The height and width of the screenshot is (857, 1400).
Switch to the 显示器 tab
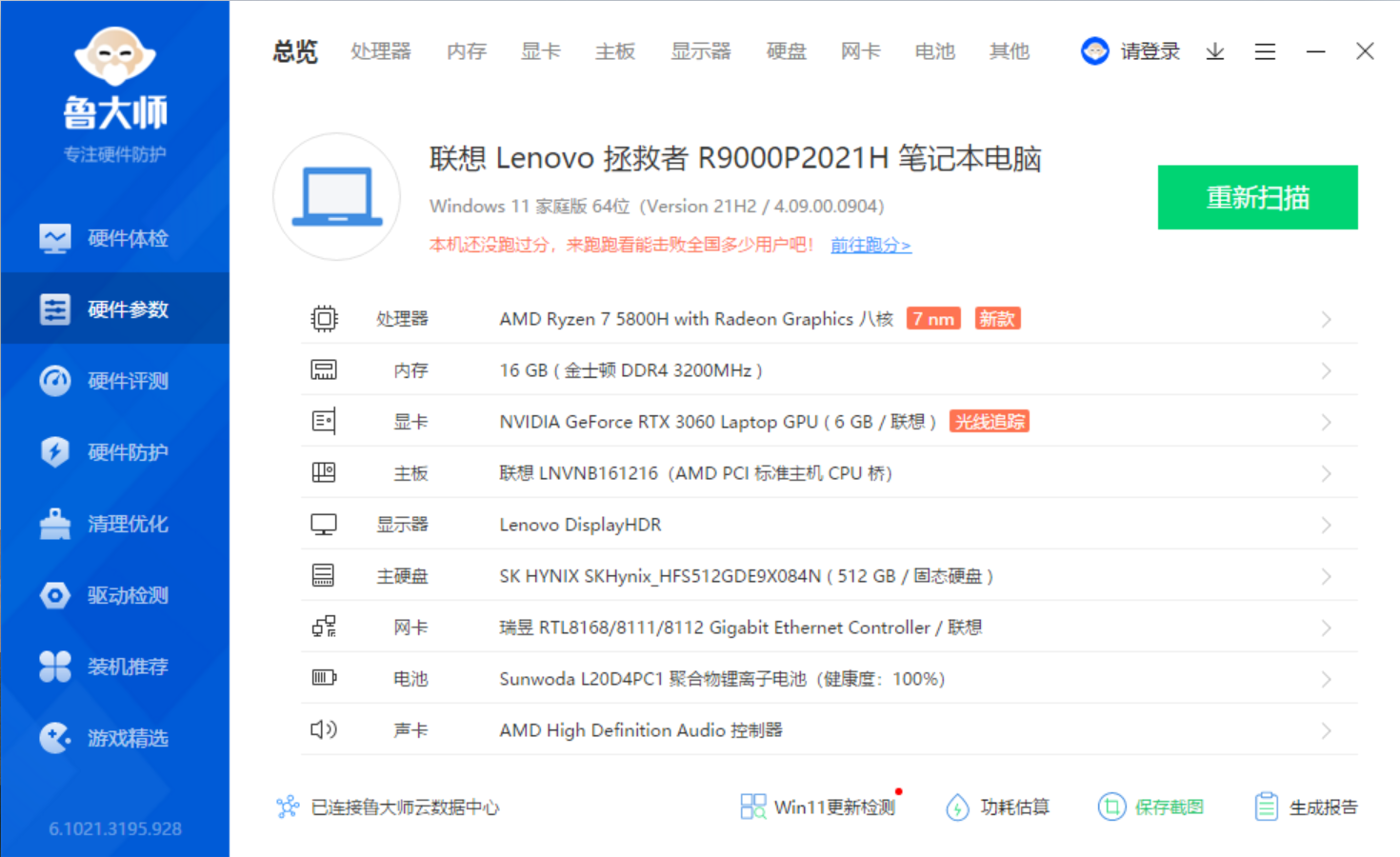(x=701, y=51)
